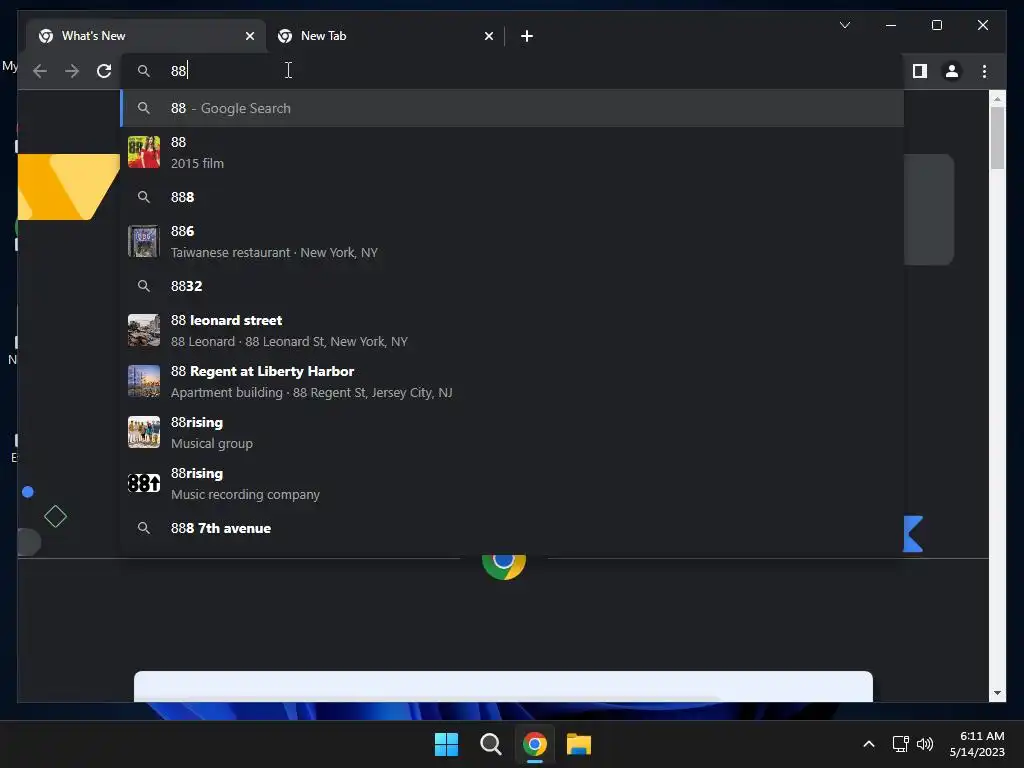Click the 88 film poster thumbnail

coord(144,152)
